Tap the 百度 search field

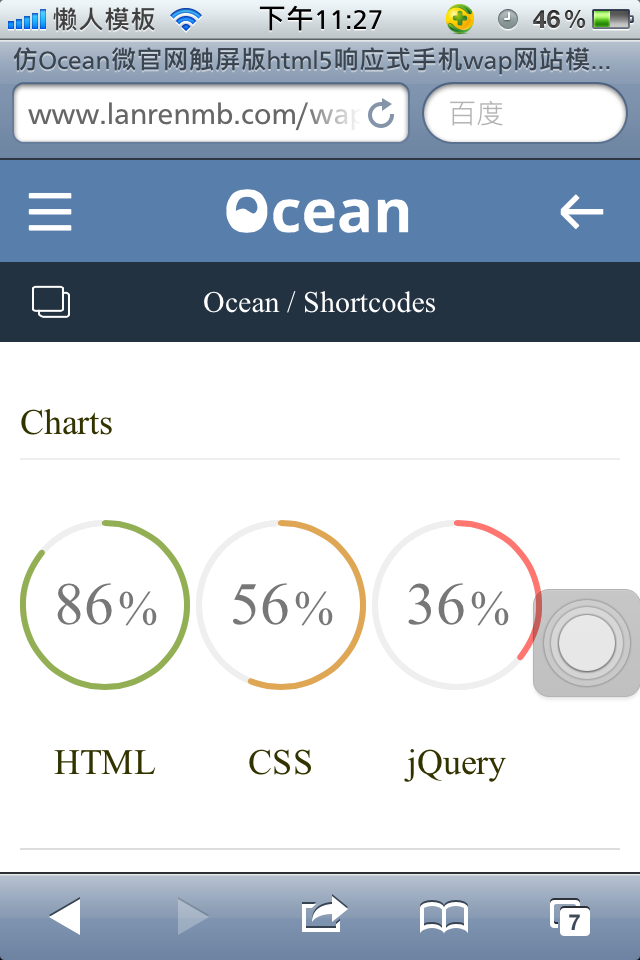point(525,114)
